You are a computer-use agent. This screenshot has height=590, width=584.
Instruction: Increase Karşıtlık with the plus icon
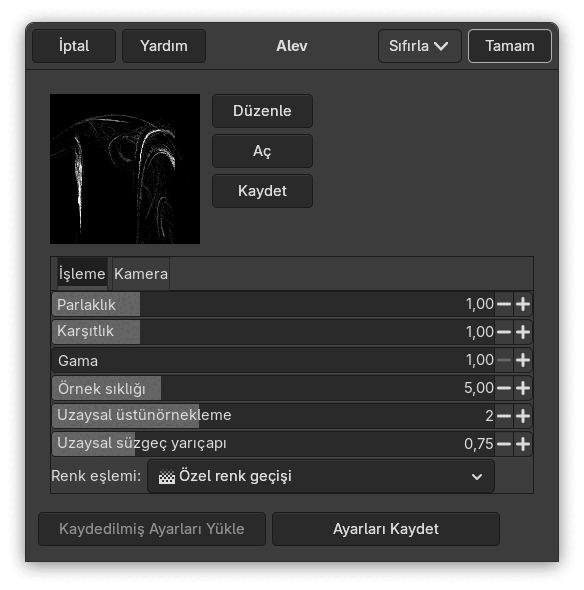[x=523, y=332]
